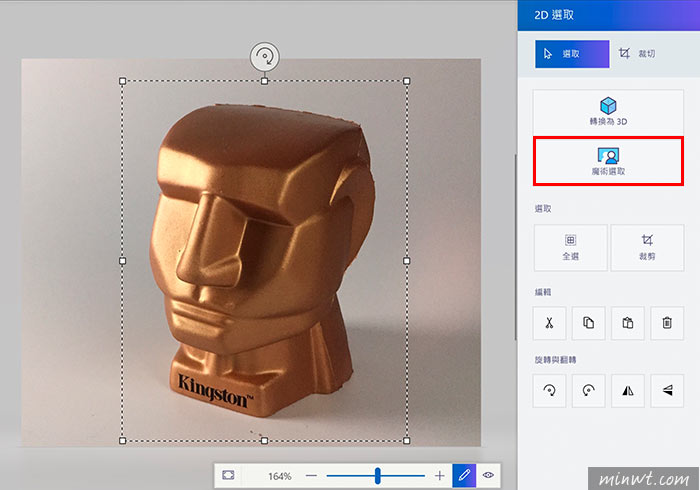
Task: Click the Magic Select (魔術選取) button
Action: [608, 161]
